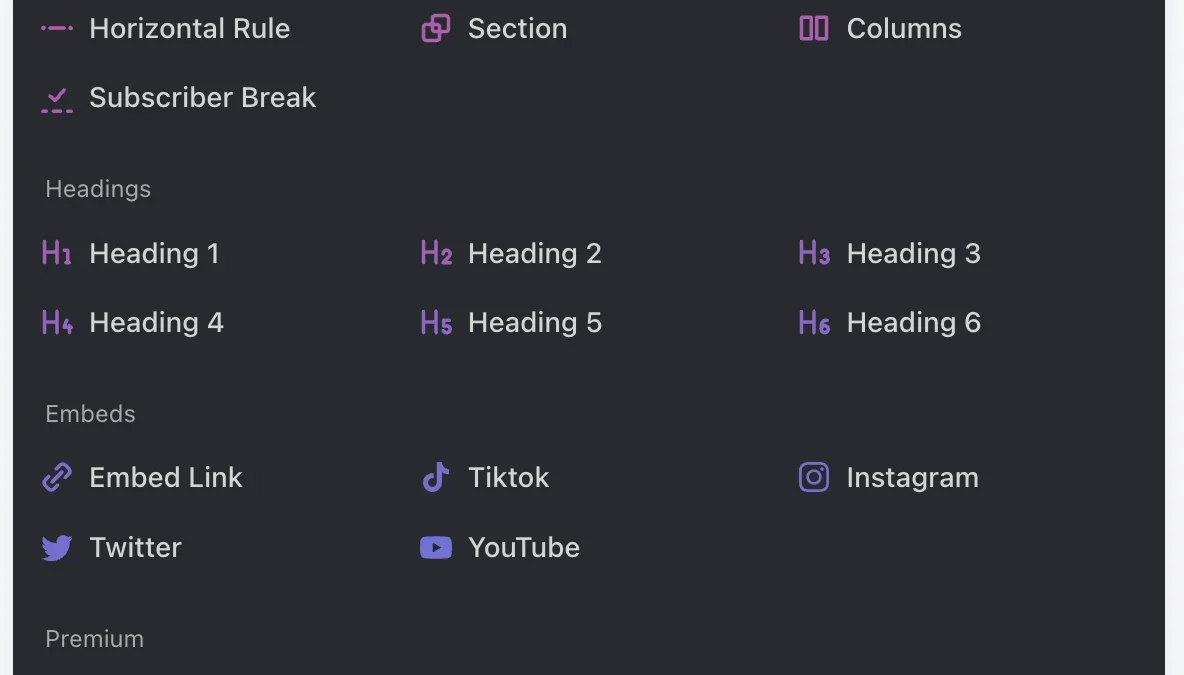This screenshot has height=675, width=1184.
Task: Click the Embed Link chain icon
Action: [57, 477]
